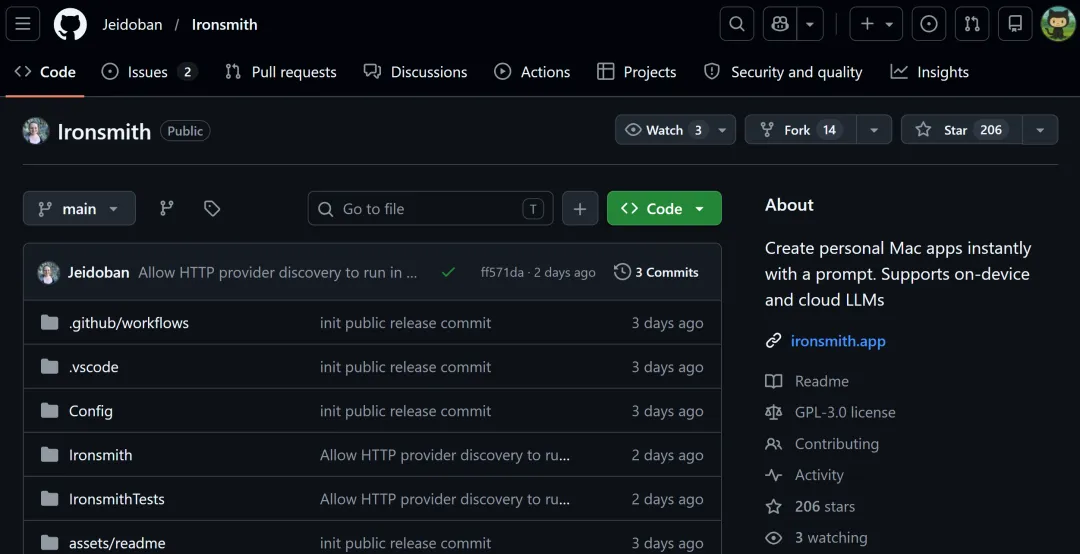The height and width of the screenshot is (554, 1080).
Task: Focus the Go to file search field
Action: tap(430, 208)
